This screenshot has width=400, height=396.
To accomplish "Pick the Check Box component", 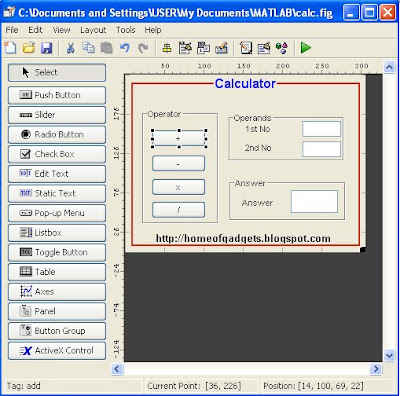I will 57,154.
